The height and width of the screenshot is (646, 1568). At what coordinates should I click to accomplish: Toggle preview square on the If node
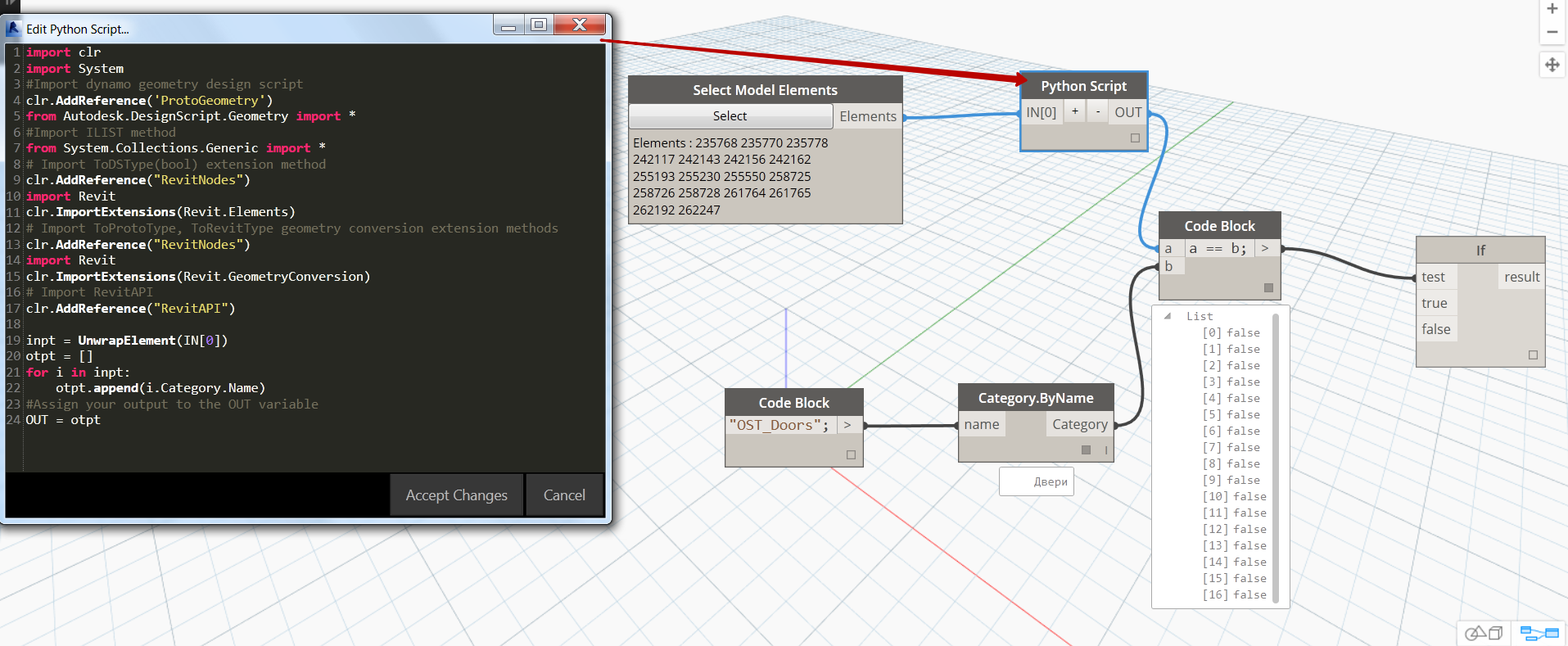[1533, 355]
